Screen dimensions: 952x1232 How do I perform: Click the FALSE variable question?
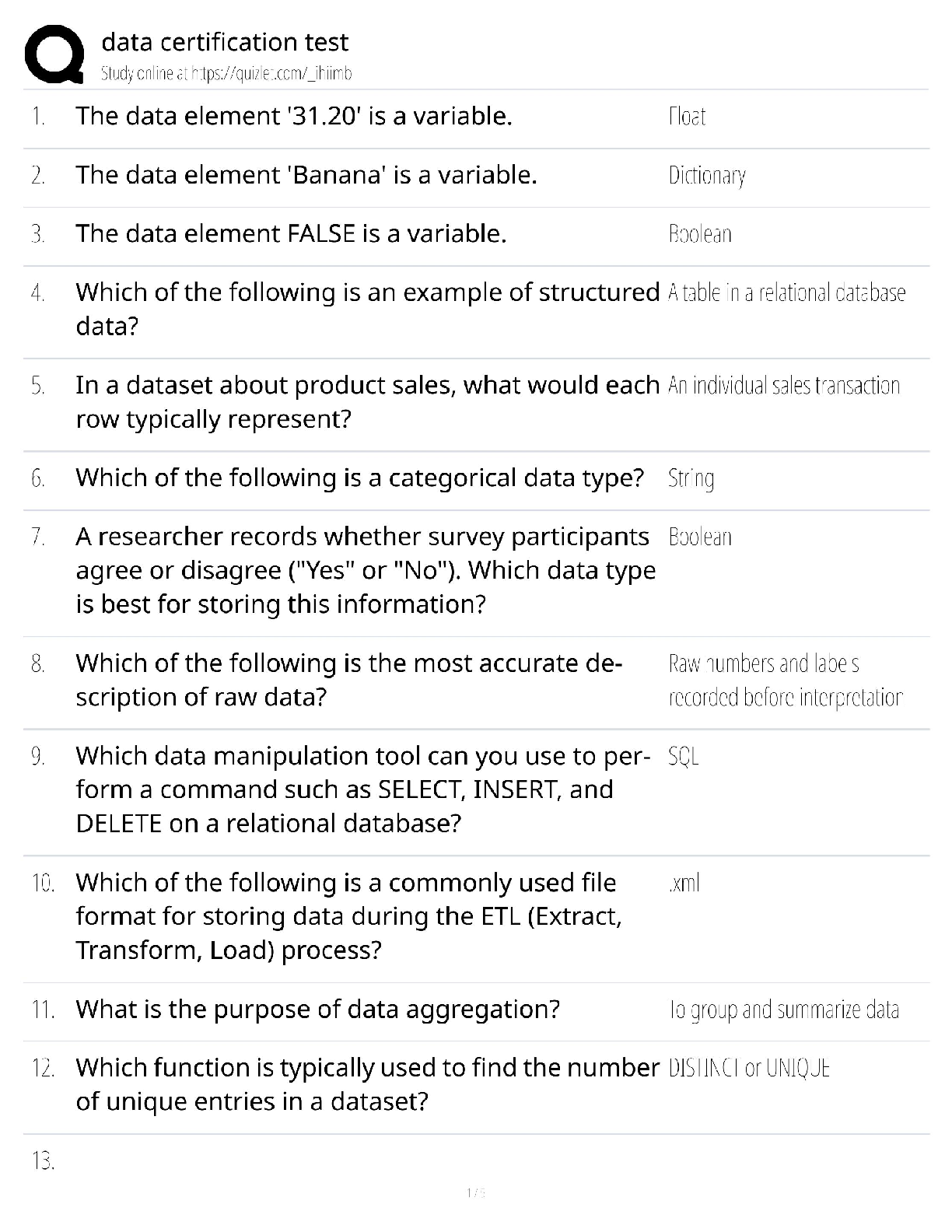(291, 233)
